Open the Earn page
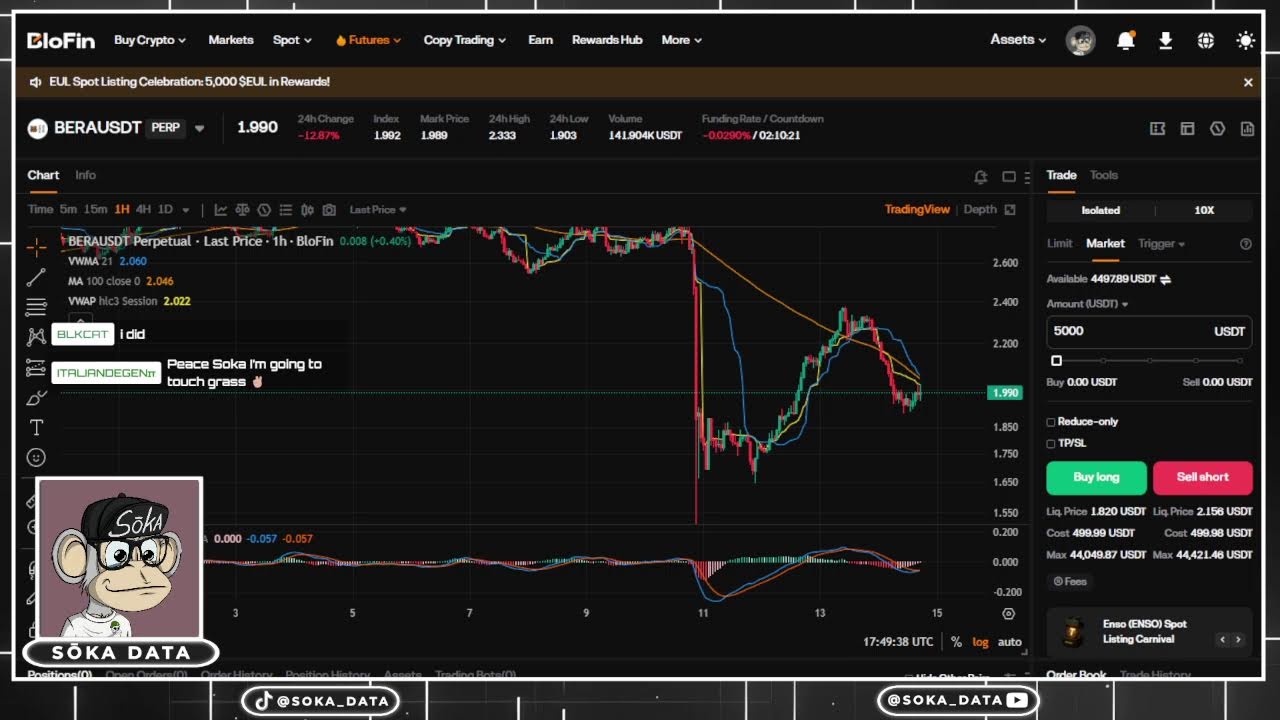This screenshot has height=720, width=1280. (x=540, y=40)
